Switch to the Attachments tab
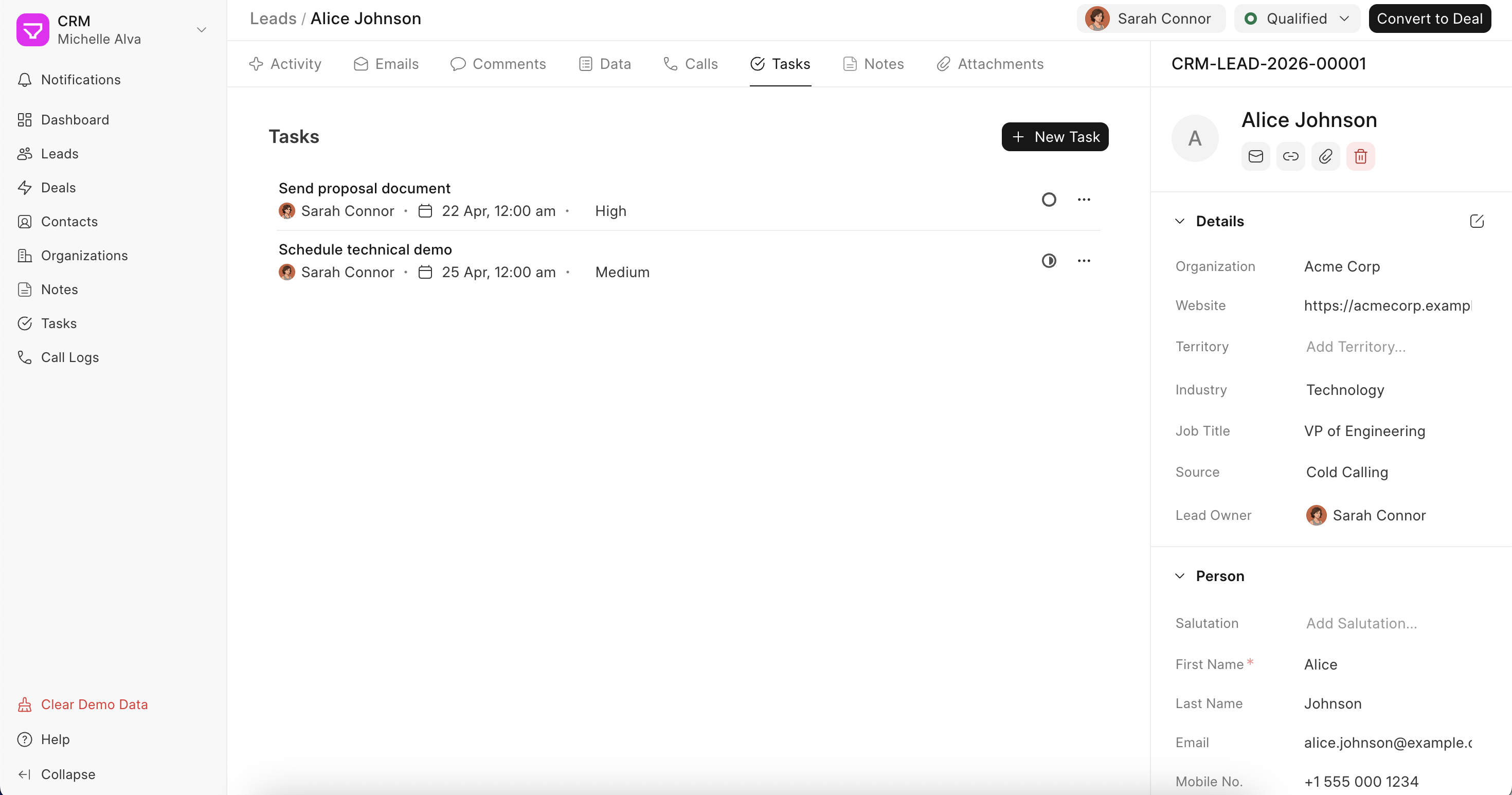The width and height of the screenshot is (1512, 795). (989, 64)
